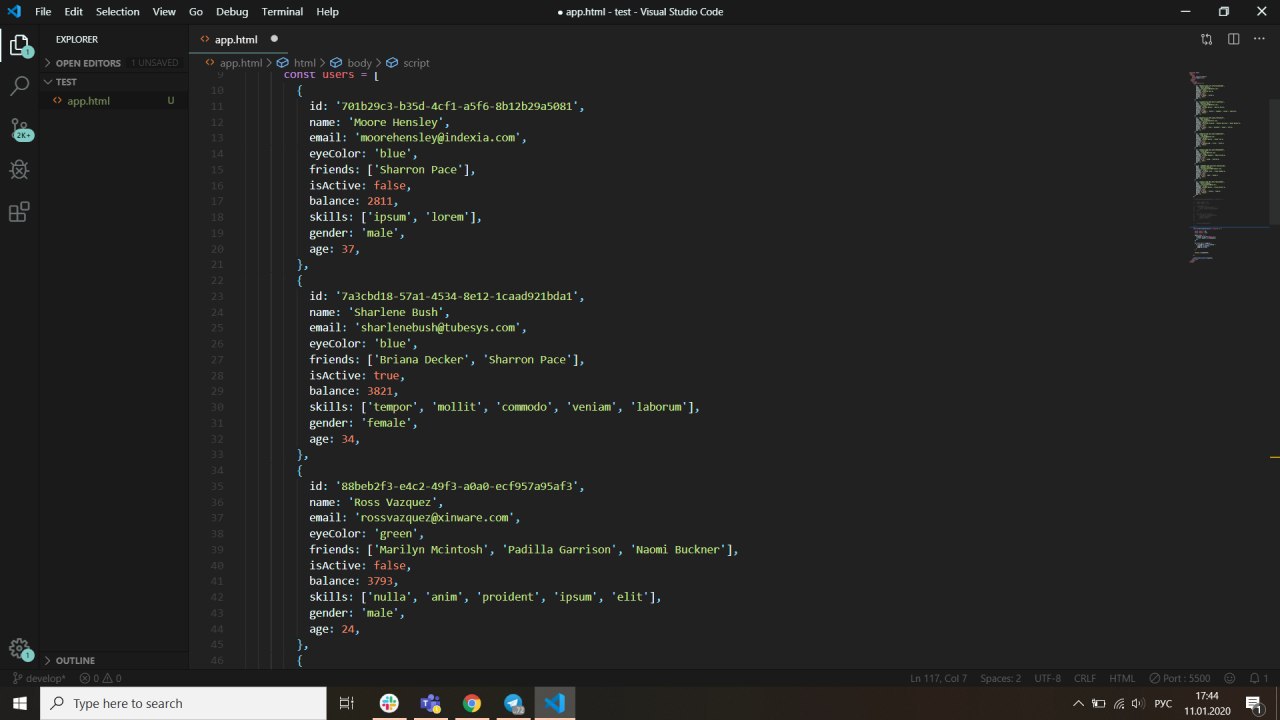Viewport: 1280px width, 720px height.
Task: Launch Slack from the taskbar
Action: click(x=389, y=703)
